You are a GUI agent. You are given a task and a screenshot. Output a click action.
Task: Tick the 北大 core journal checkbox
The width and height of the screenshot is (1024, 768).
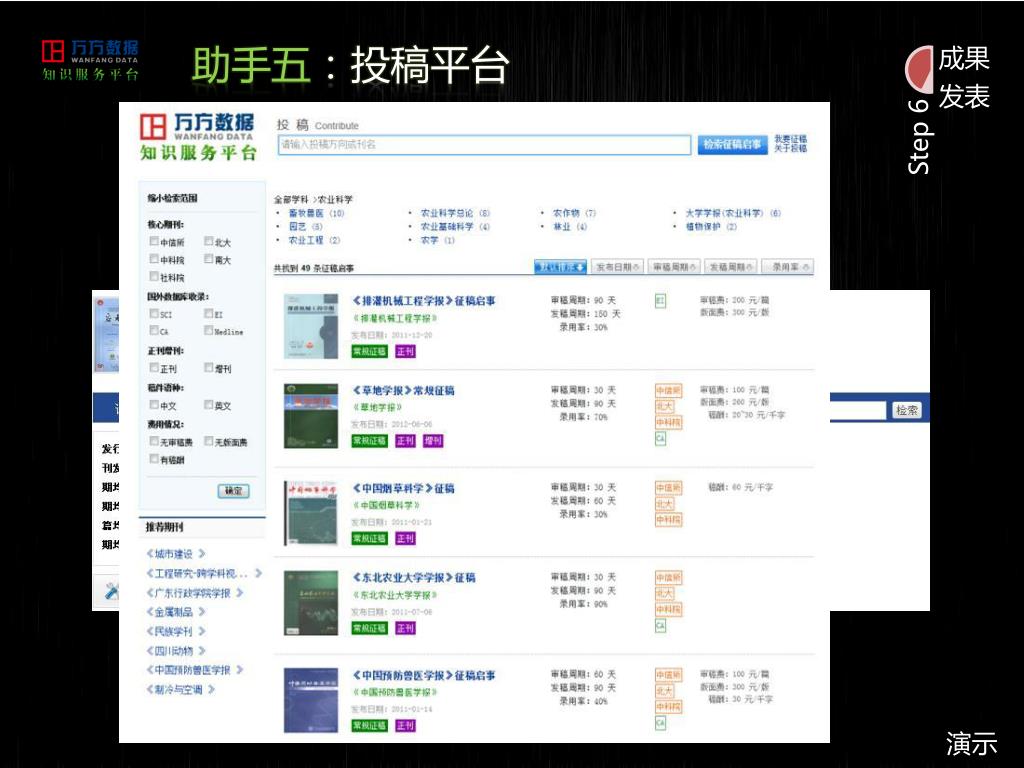(x=208, y=242)
